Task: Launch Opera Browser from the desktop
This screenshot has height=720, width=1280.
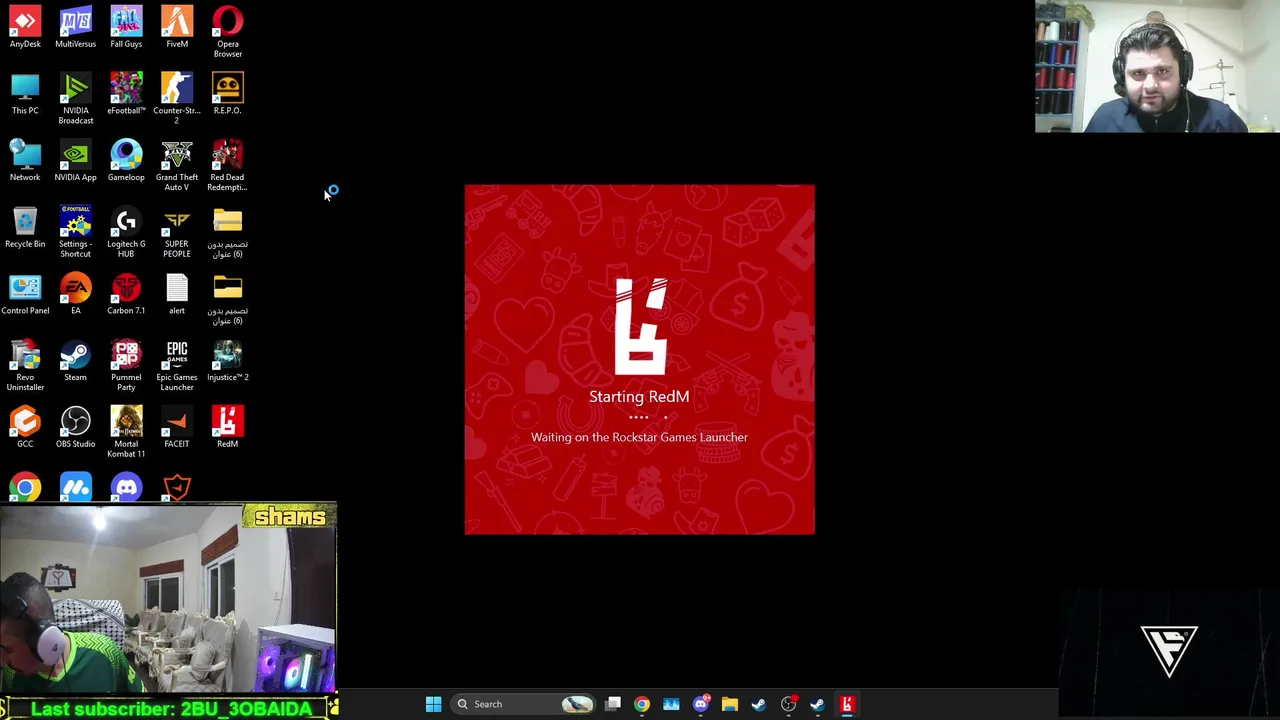Action: point(228,32)
